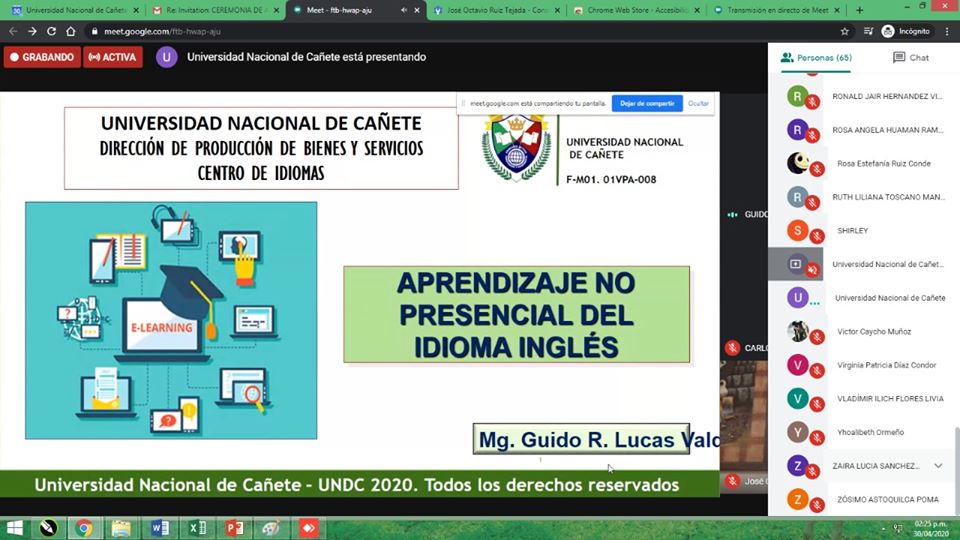The height and width of the screenshot is (540, 960).
Task: Open a new browser tab
Action: pos(860,10)
